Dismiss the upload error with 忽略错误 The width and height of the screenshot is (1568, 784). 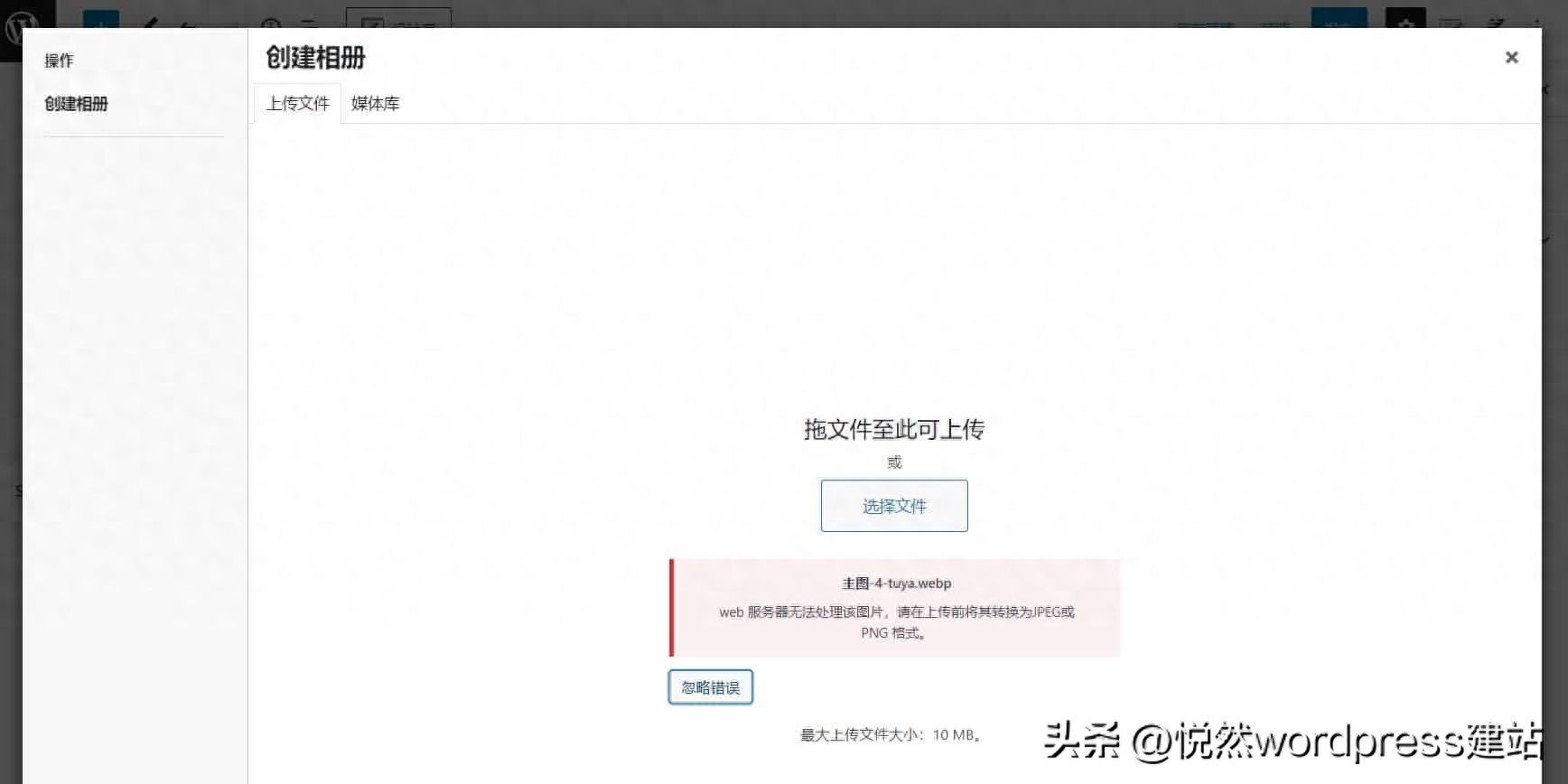[710, 687]
